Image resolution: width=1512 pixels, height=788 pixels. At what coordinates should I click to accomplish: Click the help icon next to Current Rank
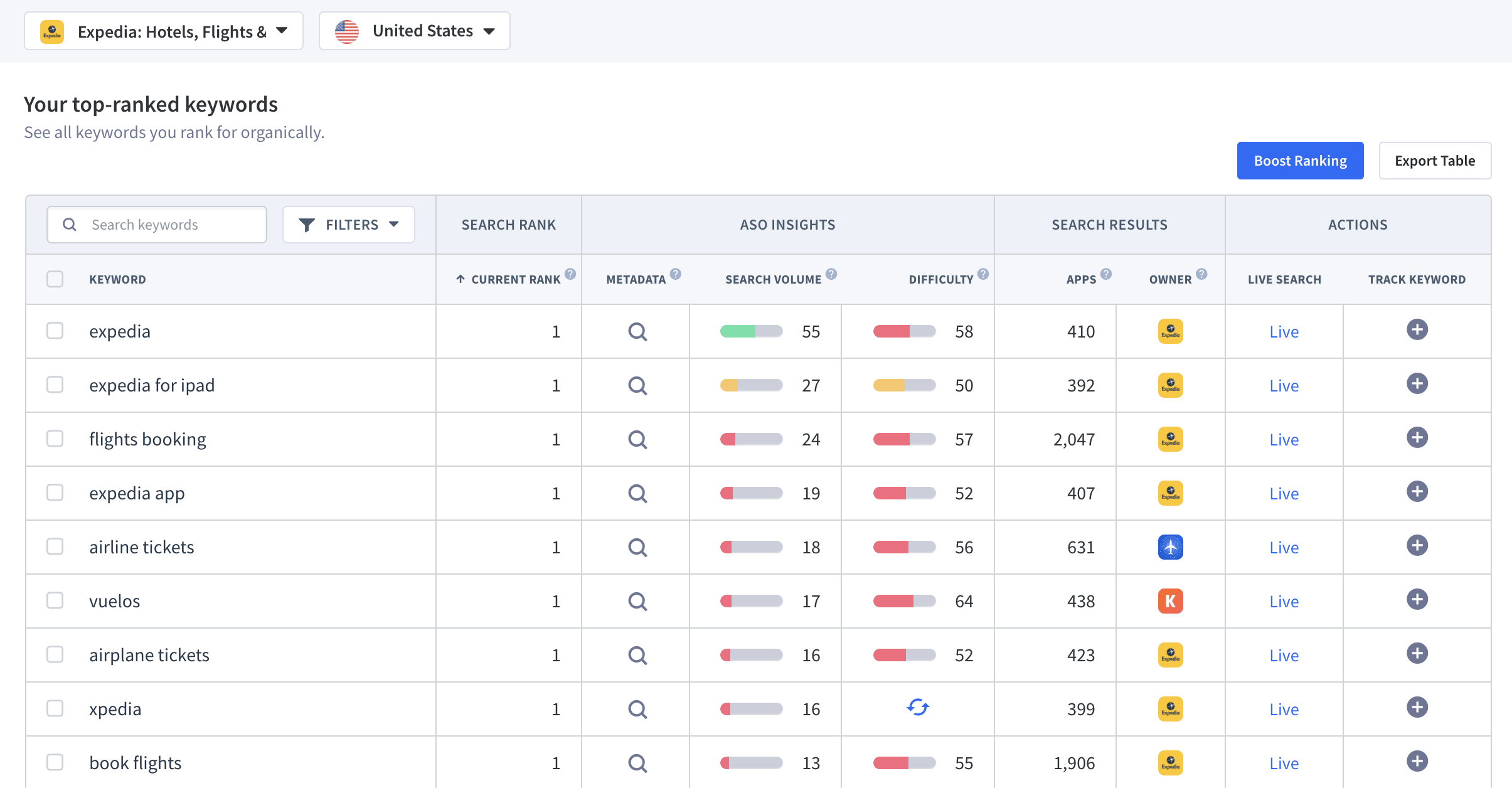point(570,274)
